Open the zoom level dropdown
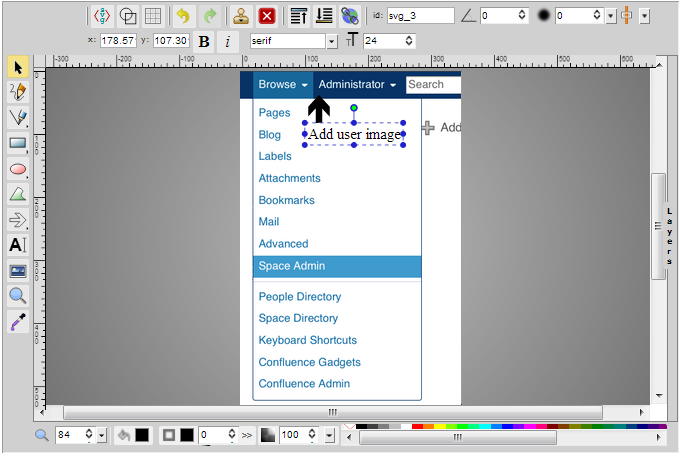Viewport: 683px width, 457px height. 102,435
